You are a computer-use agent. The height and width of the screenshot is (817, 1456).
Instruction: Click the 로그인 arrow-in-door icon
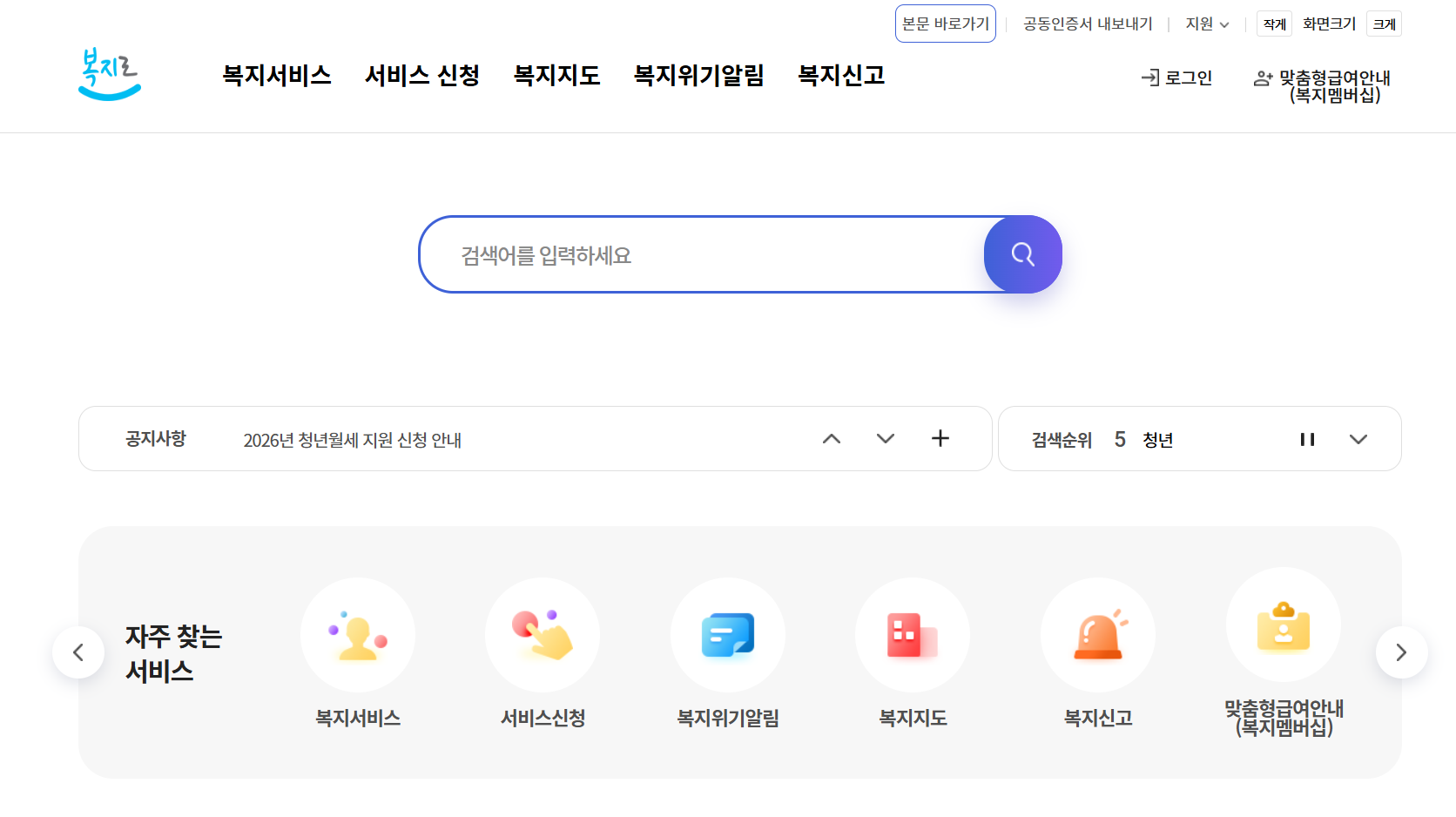(1150, 78)
